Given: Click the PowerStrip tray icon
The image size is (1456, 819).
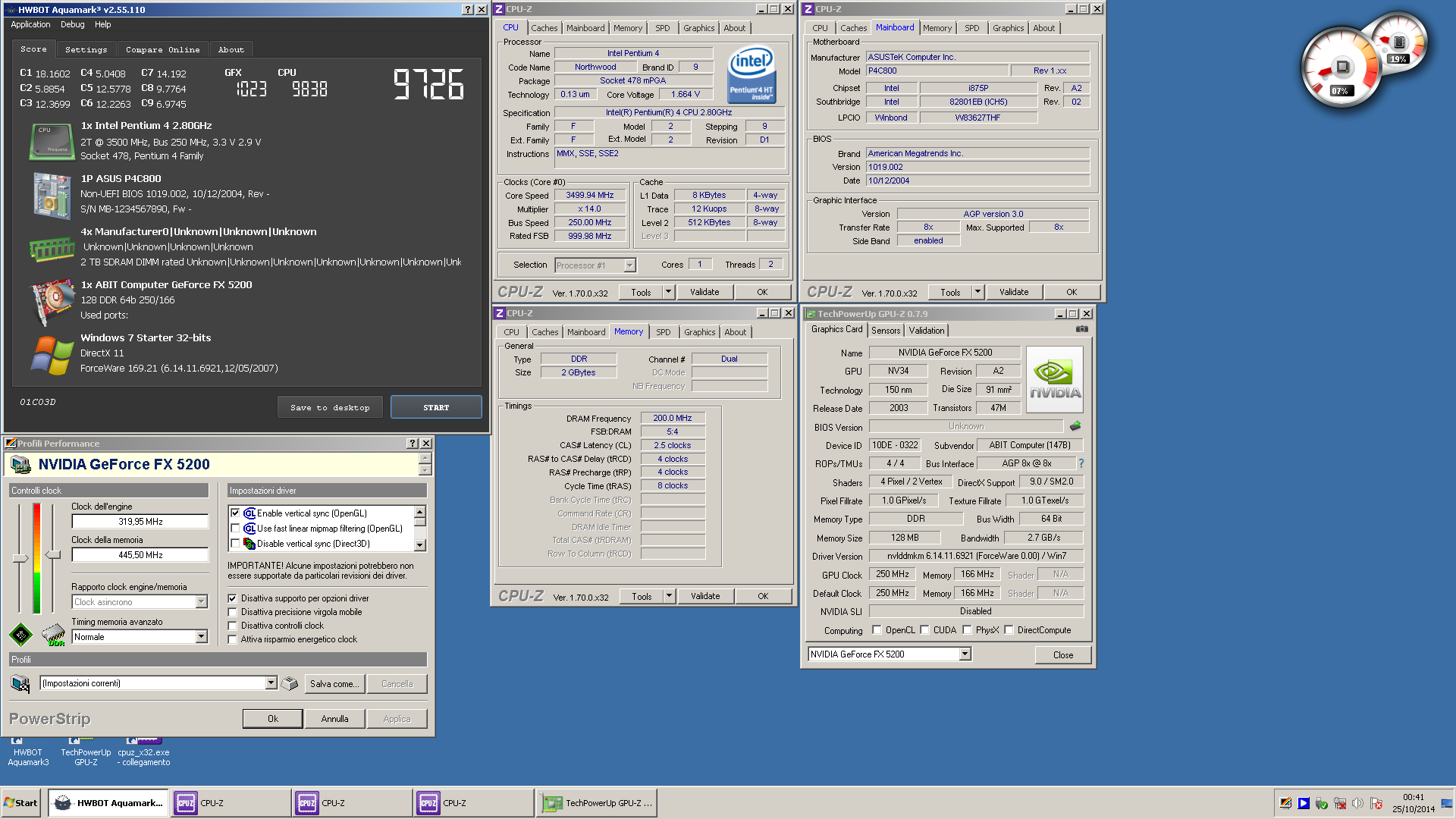Looking at the screenshot, I should [1285, 803].
